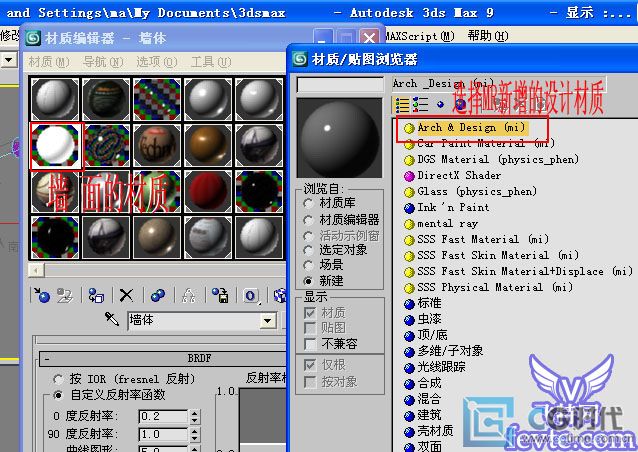Switch browser to View List + Icons
Viewport: 638px width, 452px height.
pyautogui.click(x=420, y=105)
